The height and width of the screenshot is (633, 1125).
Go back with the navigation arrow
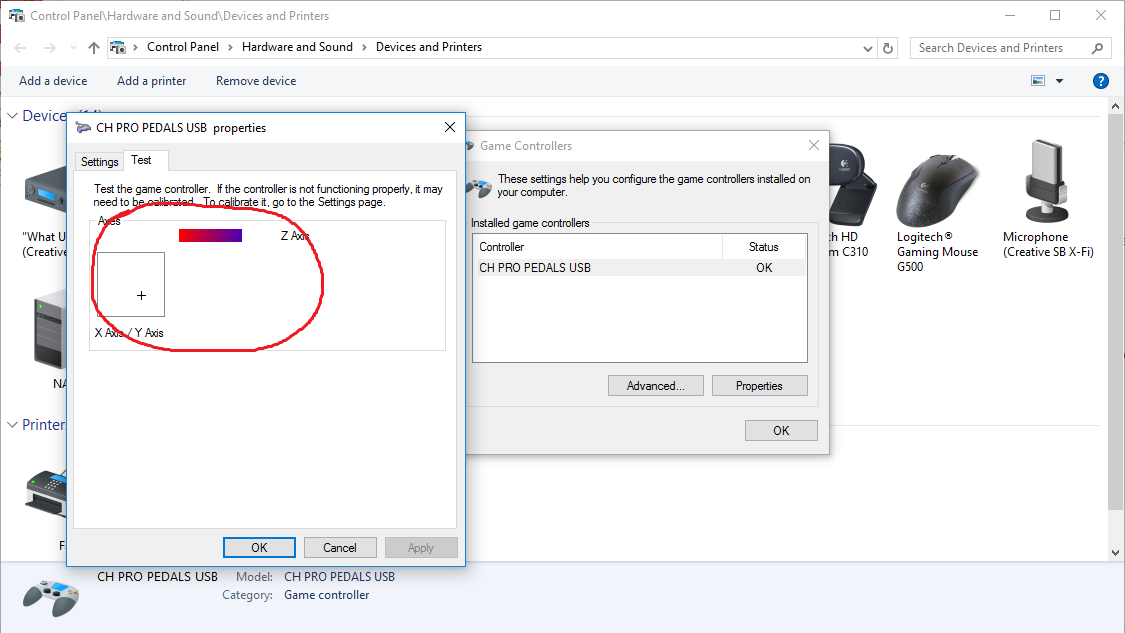20,48
